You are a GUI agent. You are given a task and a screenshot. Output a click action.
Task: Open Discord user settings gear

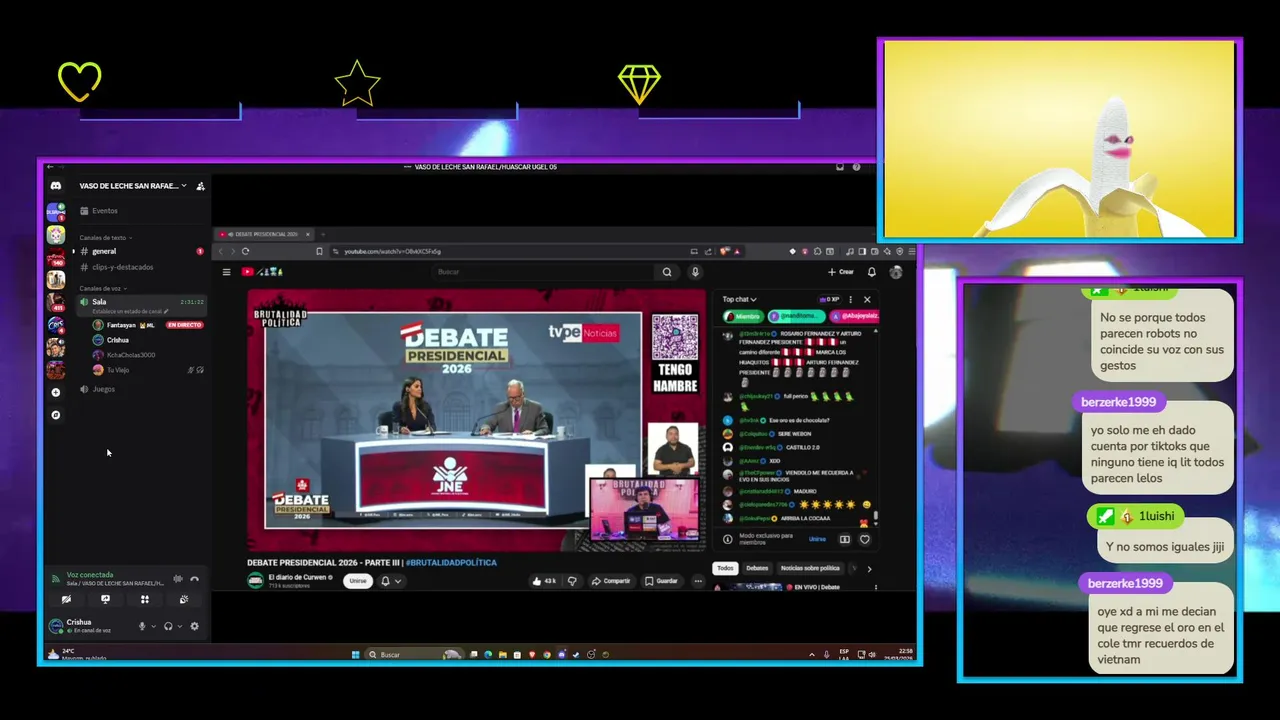(195, 626)
